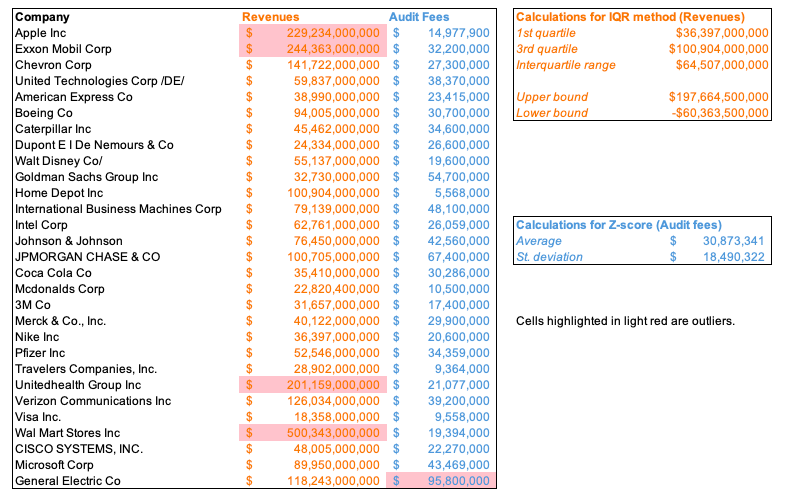Select Verizon Communications Inc cell

[93, 401]
